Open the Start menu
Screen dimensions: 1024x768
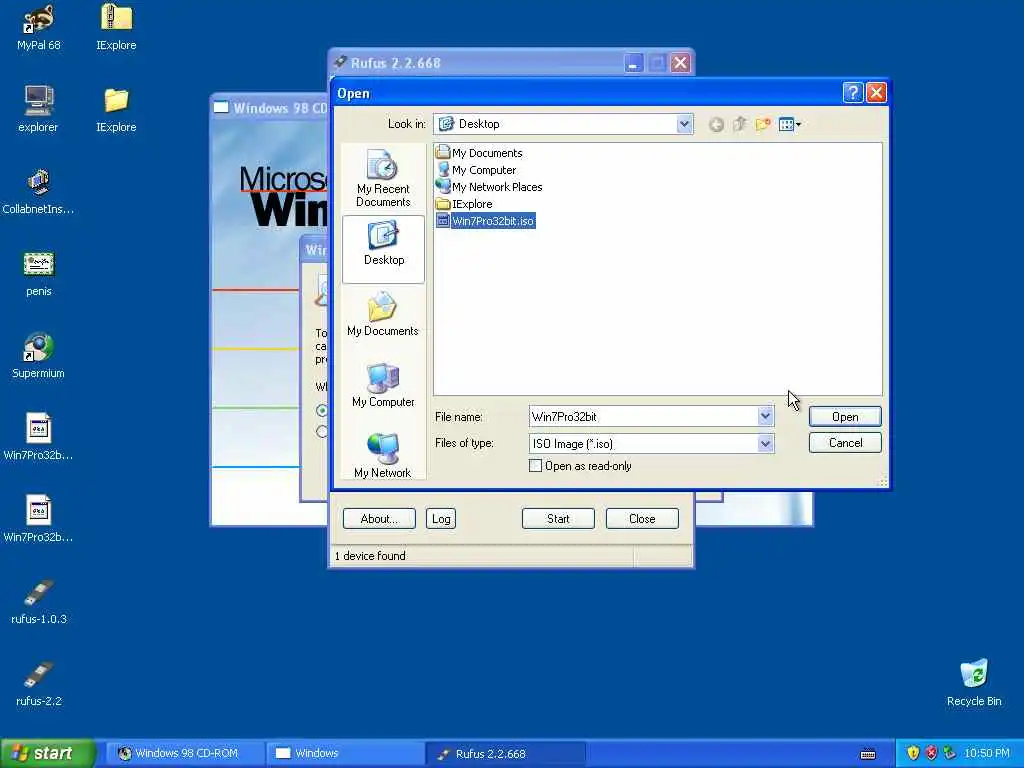coord(47,754)
